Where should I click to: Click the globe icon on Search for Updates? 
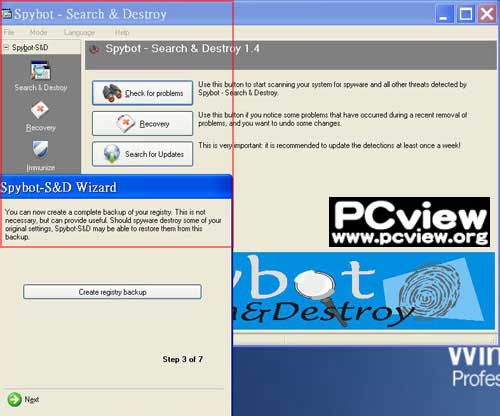click(112, 154)
